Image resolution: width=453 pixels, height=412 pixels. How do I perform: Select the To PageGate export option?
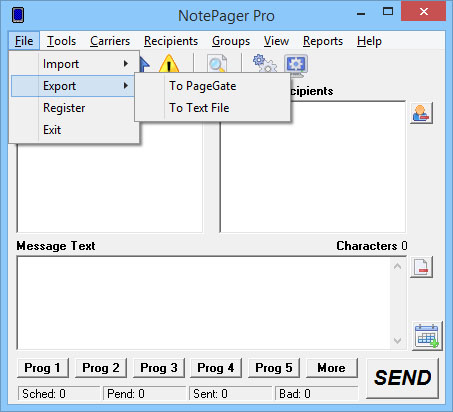(x=212, y=86)
